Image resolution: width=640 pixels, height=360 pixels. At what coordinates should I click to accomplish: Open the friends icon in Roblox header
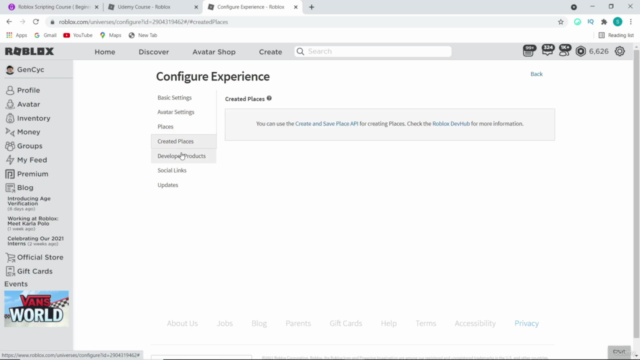pyautogui.click(x=565, y=51)
